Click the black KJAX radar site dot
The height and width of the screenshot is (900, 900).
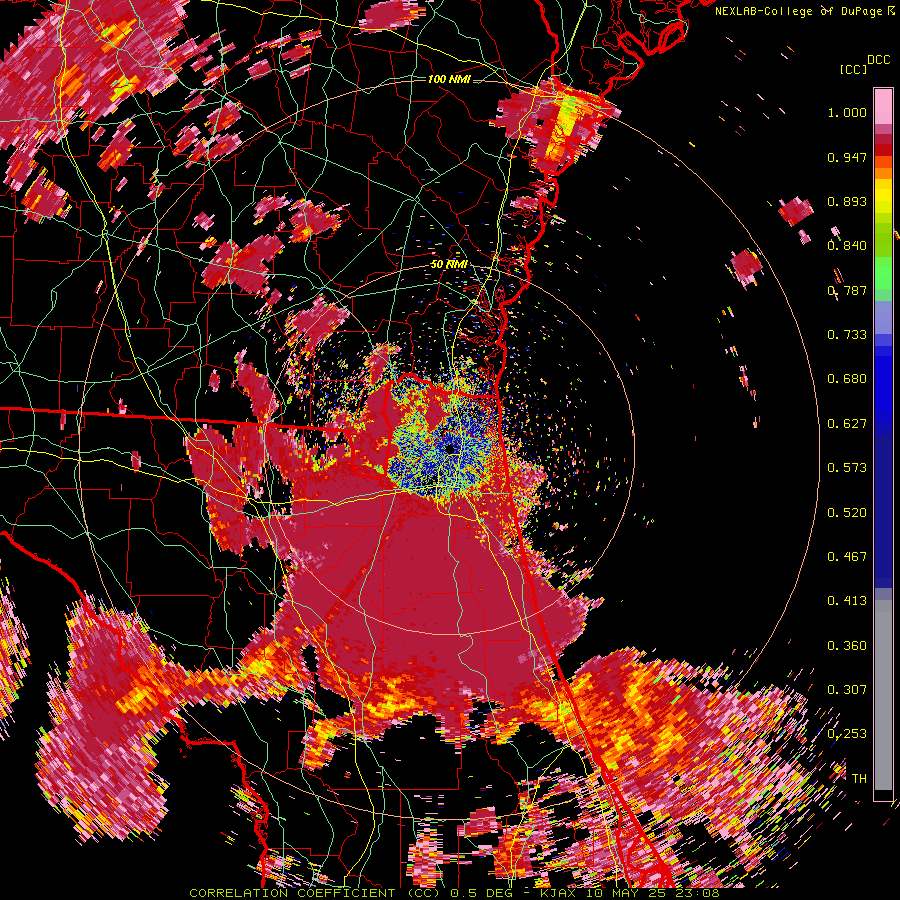coord(451,448)
